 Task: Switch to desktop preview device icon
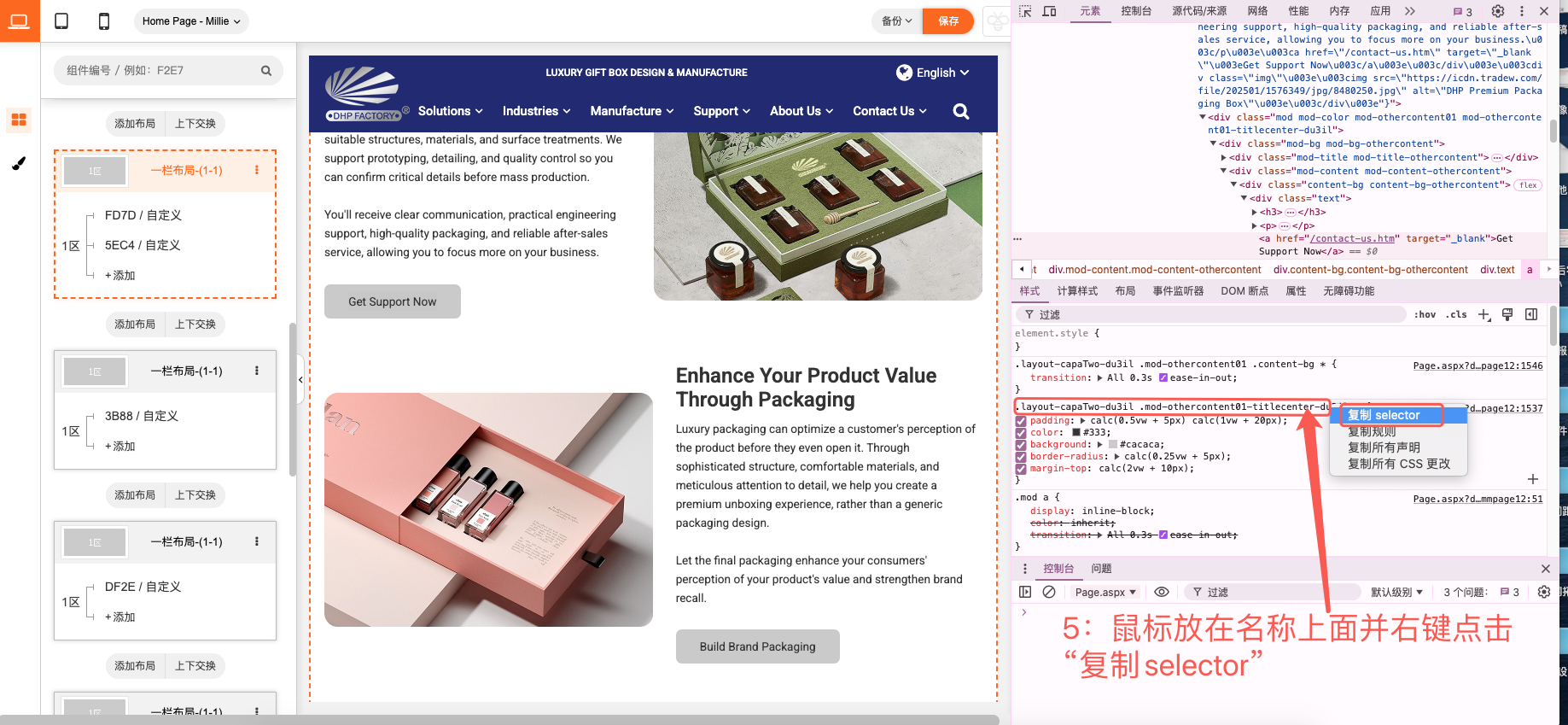[20, 20]
